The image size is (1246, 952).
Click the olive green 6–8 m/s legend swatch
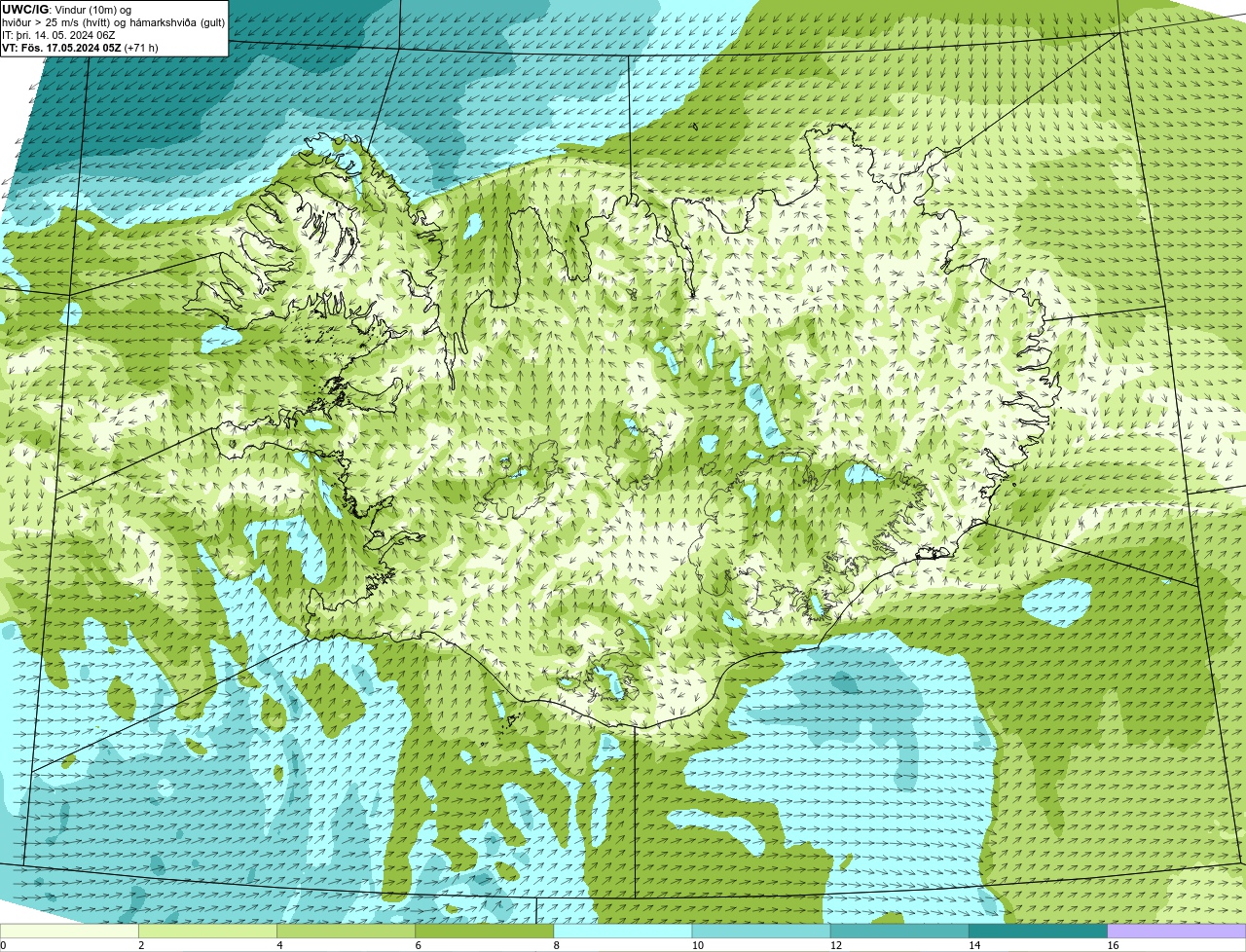(x=485, y=931)
